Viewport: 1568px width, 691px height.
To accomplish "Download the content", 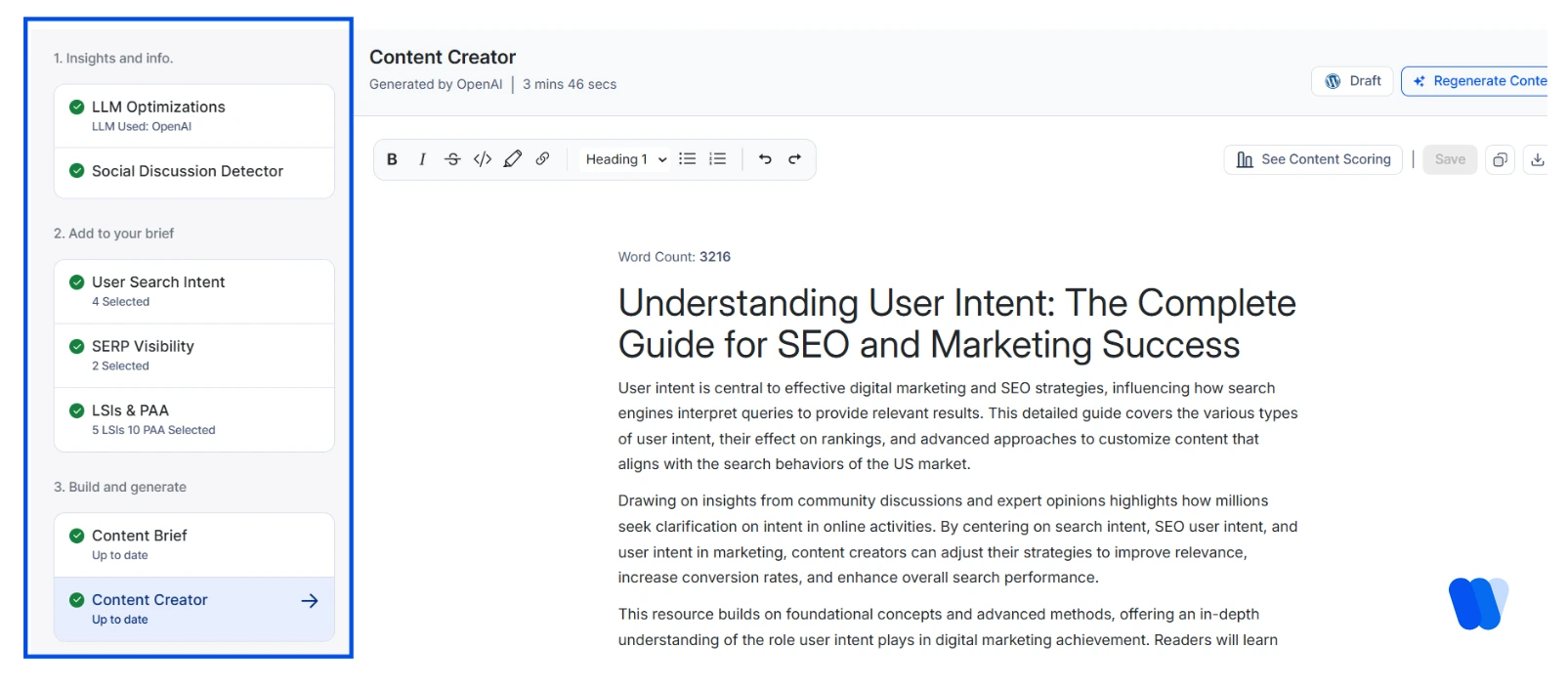I will pos(1537,159).
